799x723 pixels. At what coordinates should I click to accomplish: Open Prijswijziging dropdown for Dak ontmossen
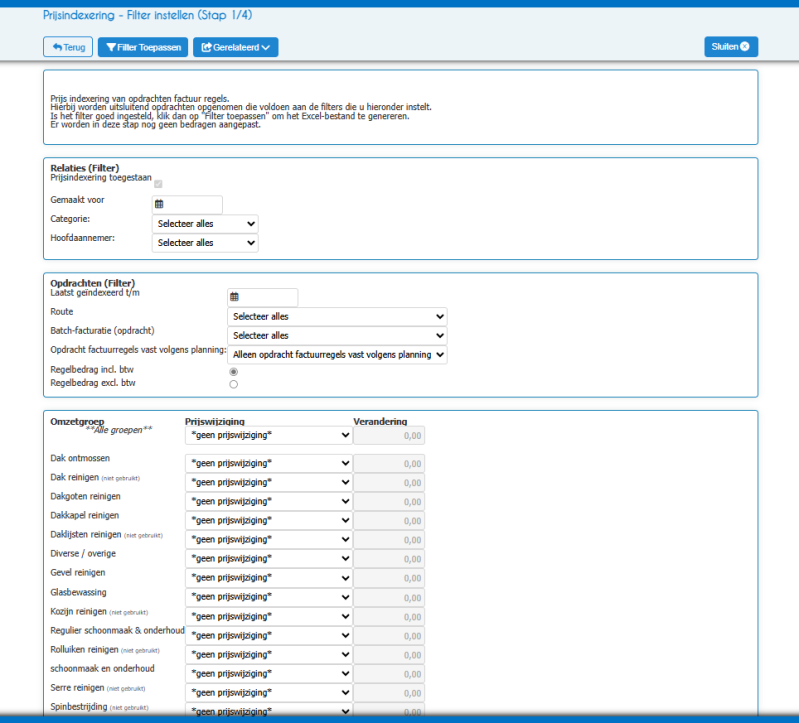coord(269,463)
